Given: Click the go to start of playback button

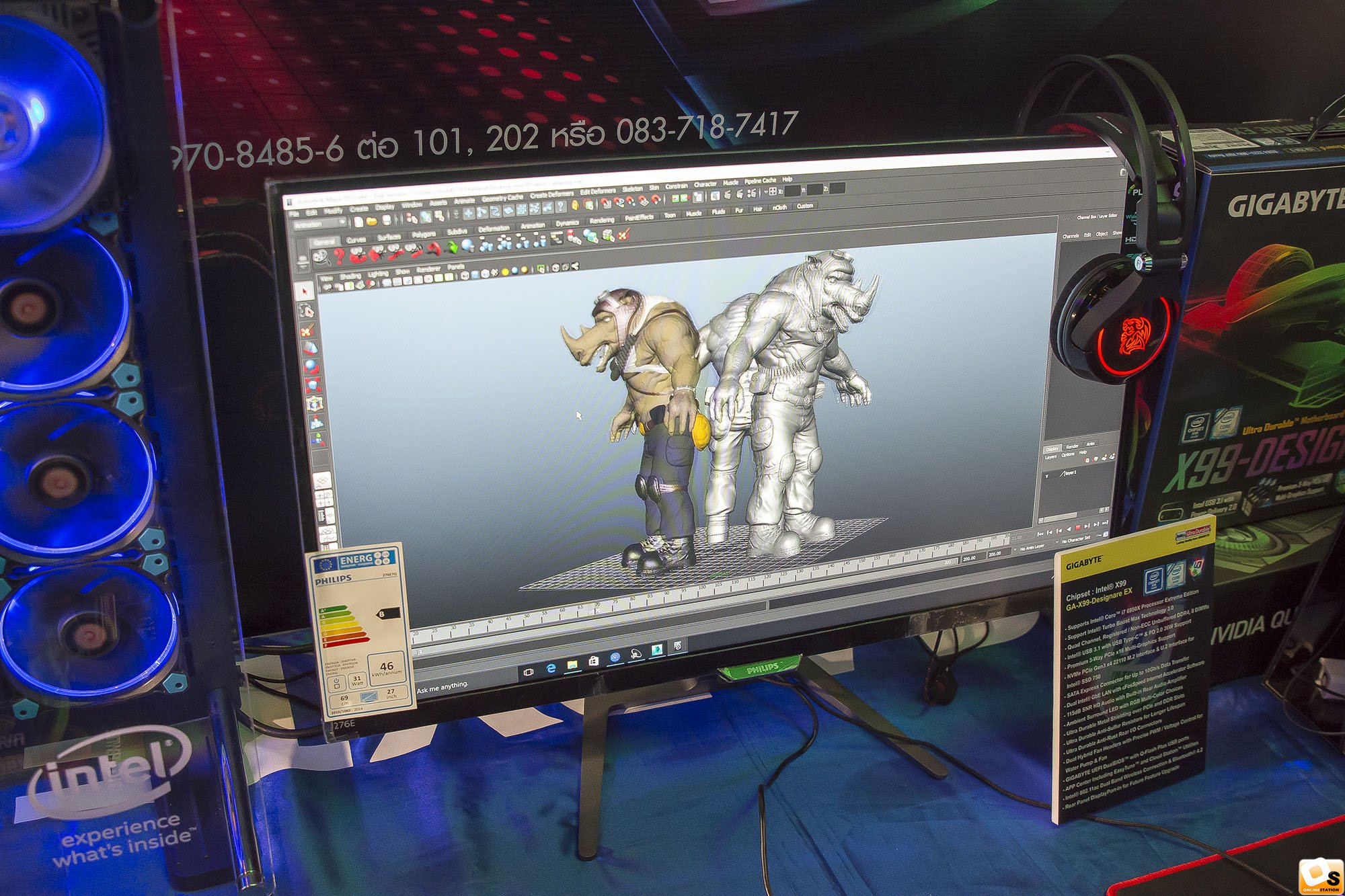Looking at the screenshot, I should [x=1040, y=534].
